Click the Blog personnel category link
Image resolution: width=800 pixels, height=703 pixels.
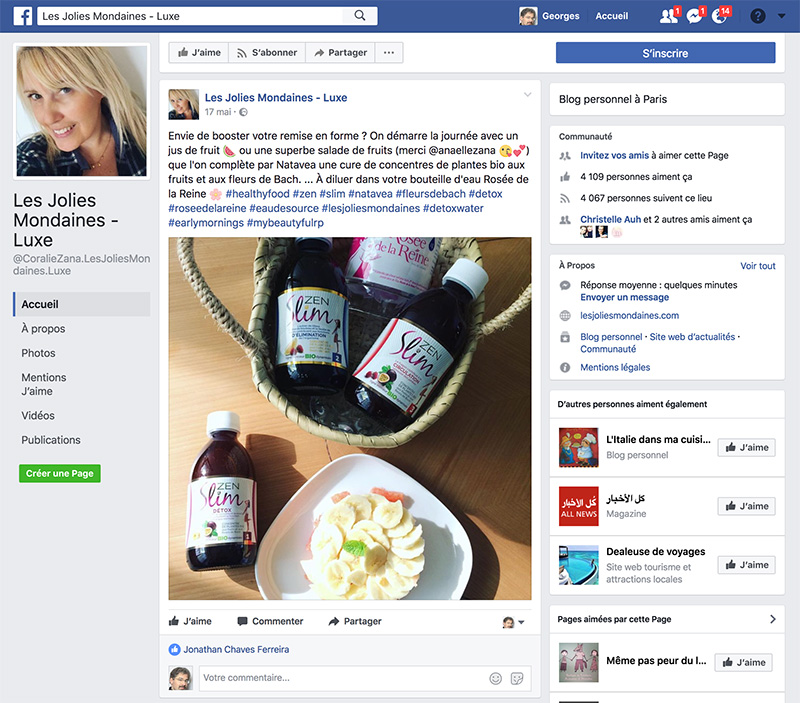(x=611, y=337)
